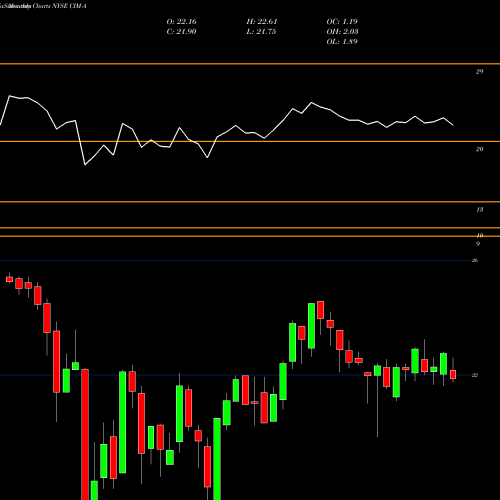Select the 'OC: 1.19' reading
Screen dimensions: 500x500
[x=342, y=22]
